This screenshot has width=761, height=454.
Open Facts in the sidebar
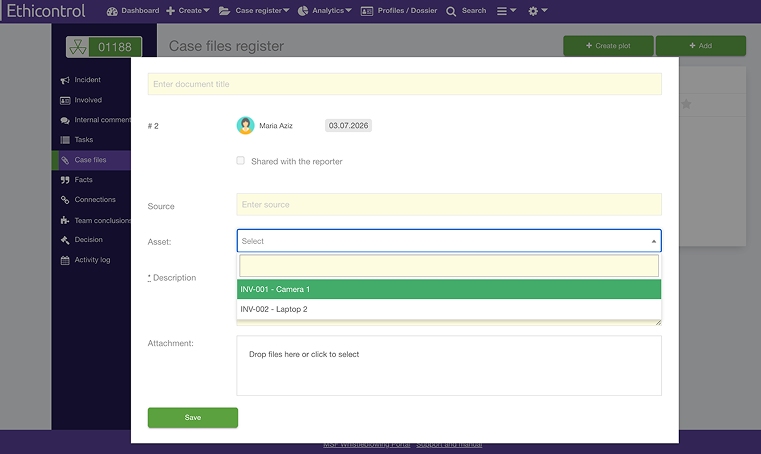pyautogui.click(x=83, y=180)
